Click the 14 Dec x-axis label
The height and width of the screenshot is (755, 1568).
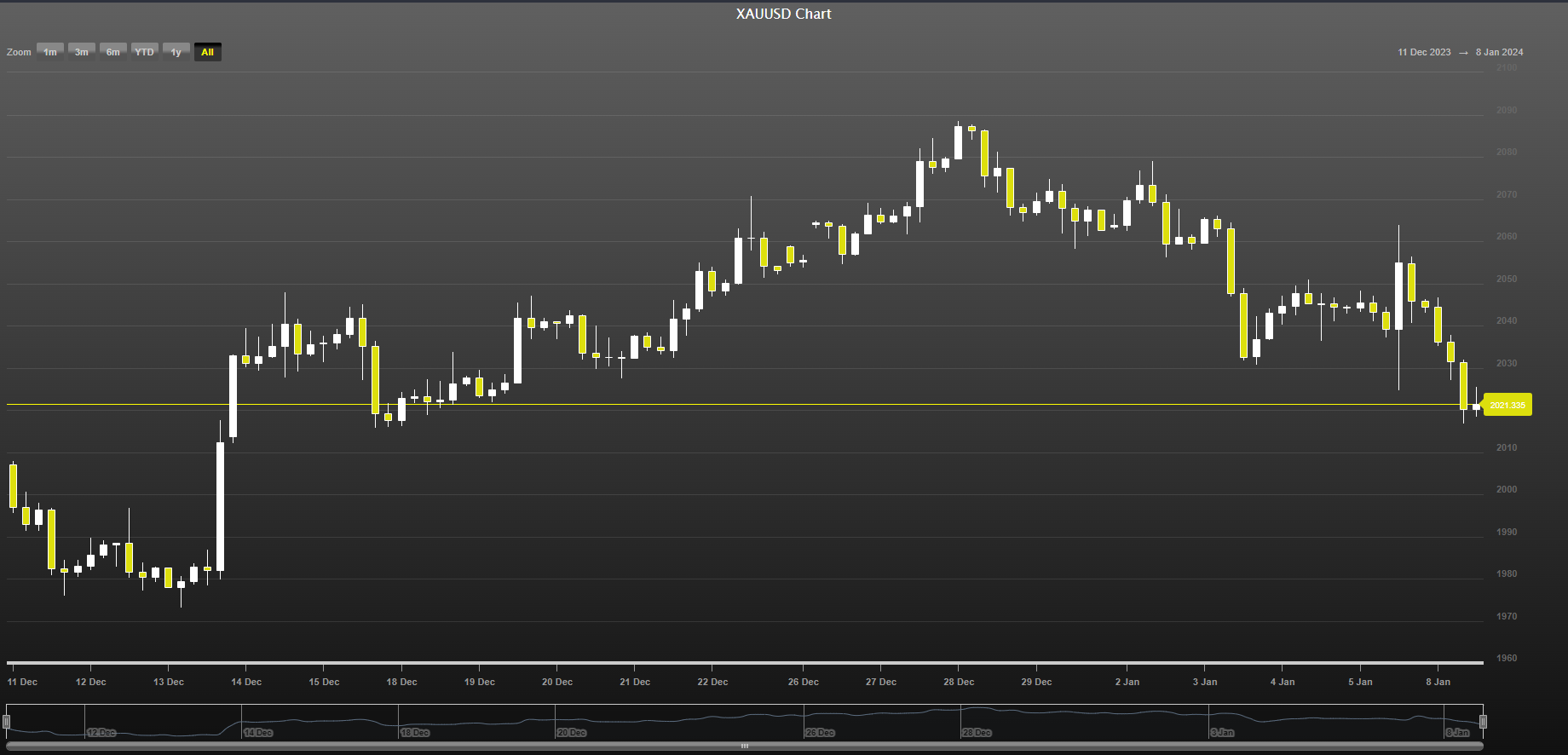pos(246,682)
